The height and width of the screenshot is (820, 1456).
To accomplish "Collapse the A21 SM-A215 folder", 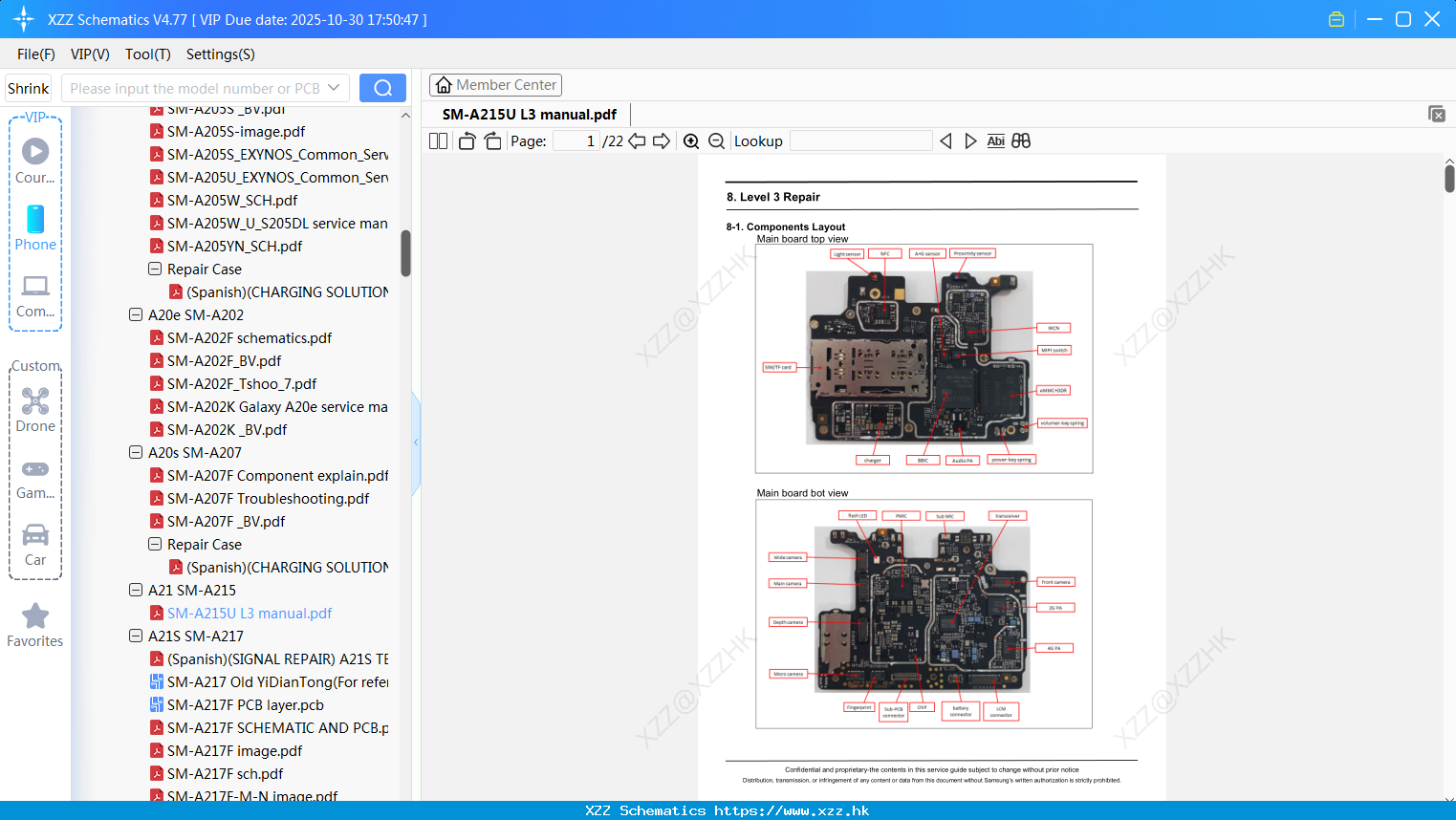I will pyautogui.click(x=136, y=590).
